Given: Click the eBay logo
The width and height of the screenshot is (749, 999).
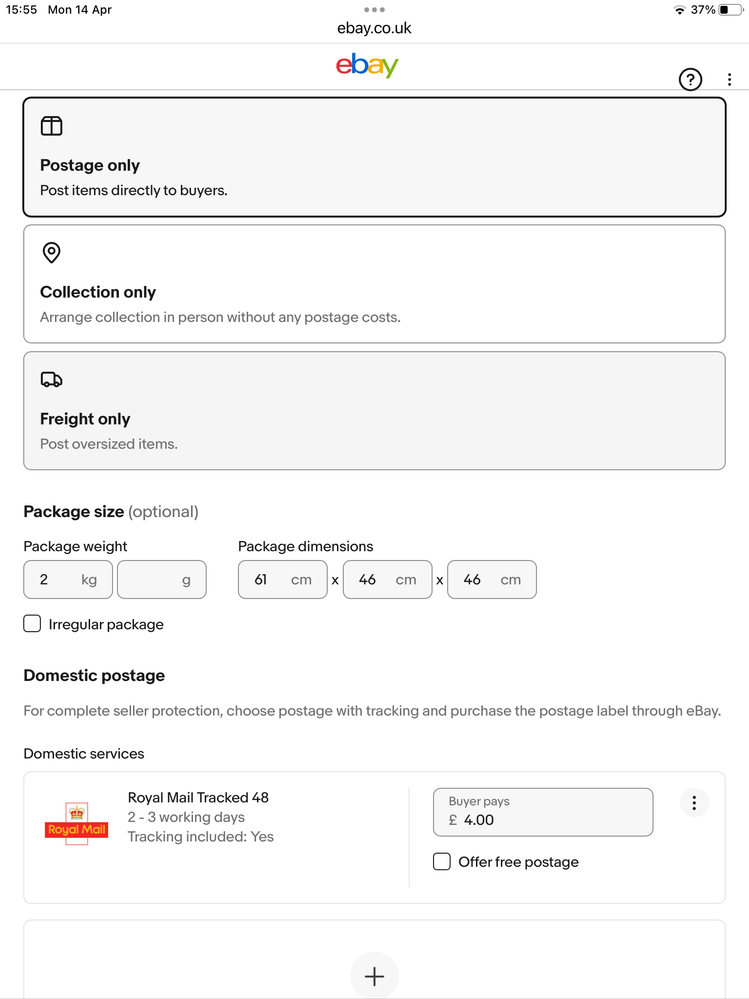Looking at the screenshot, I should [x=367, y=66].
